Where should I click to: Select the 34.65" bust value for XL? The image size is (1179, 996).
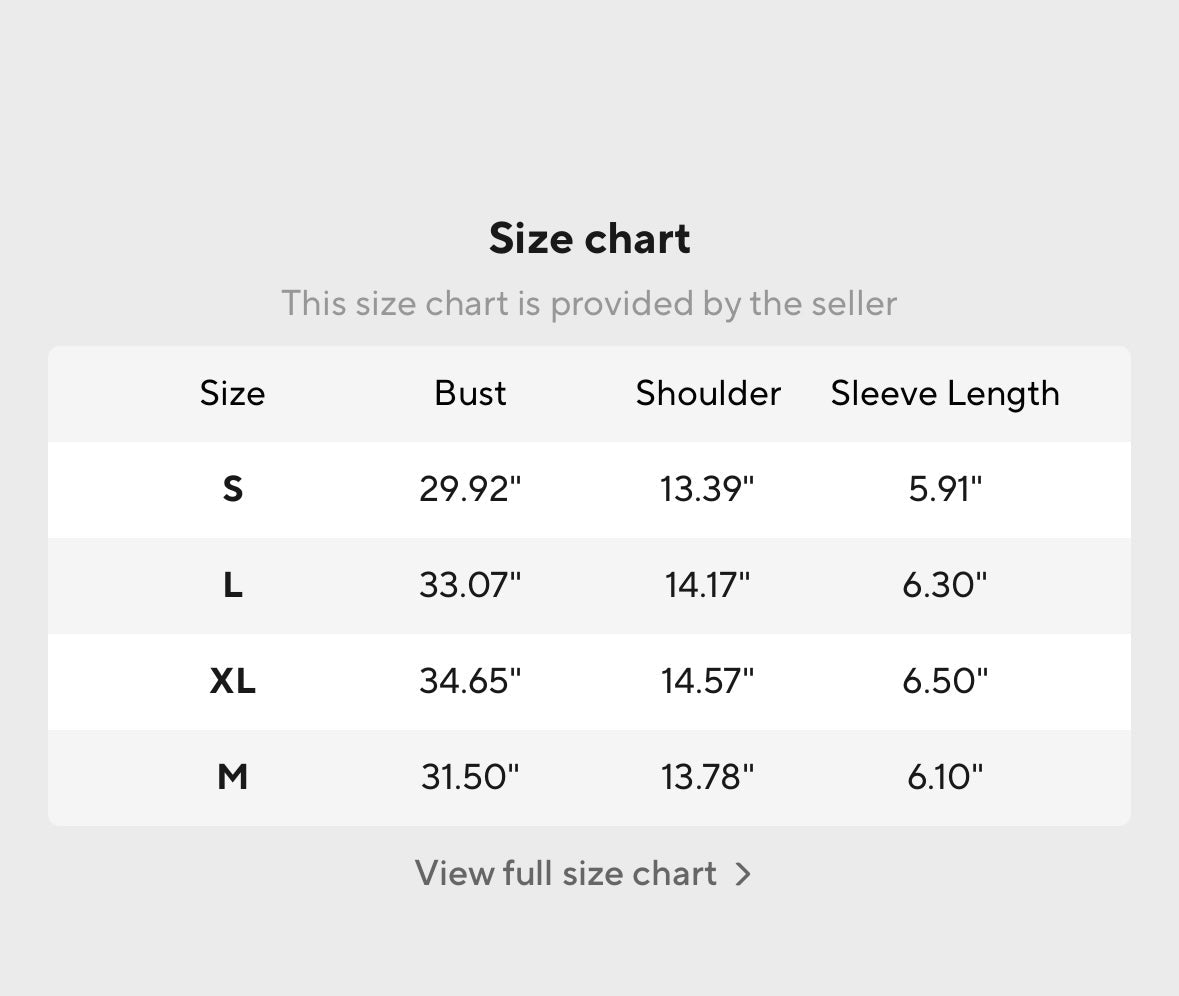tap(470, 681)
